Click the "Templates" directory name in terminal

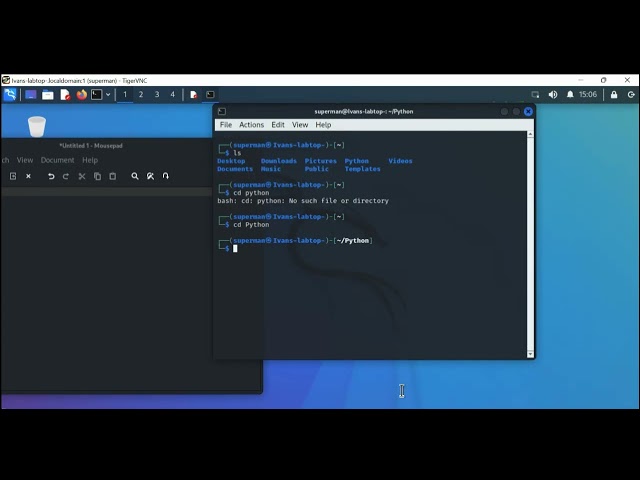(362, 169)
